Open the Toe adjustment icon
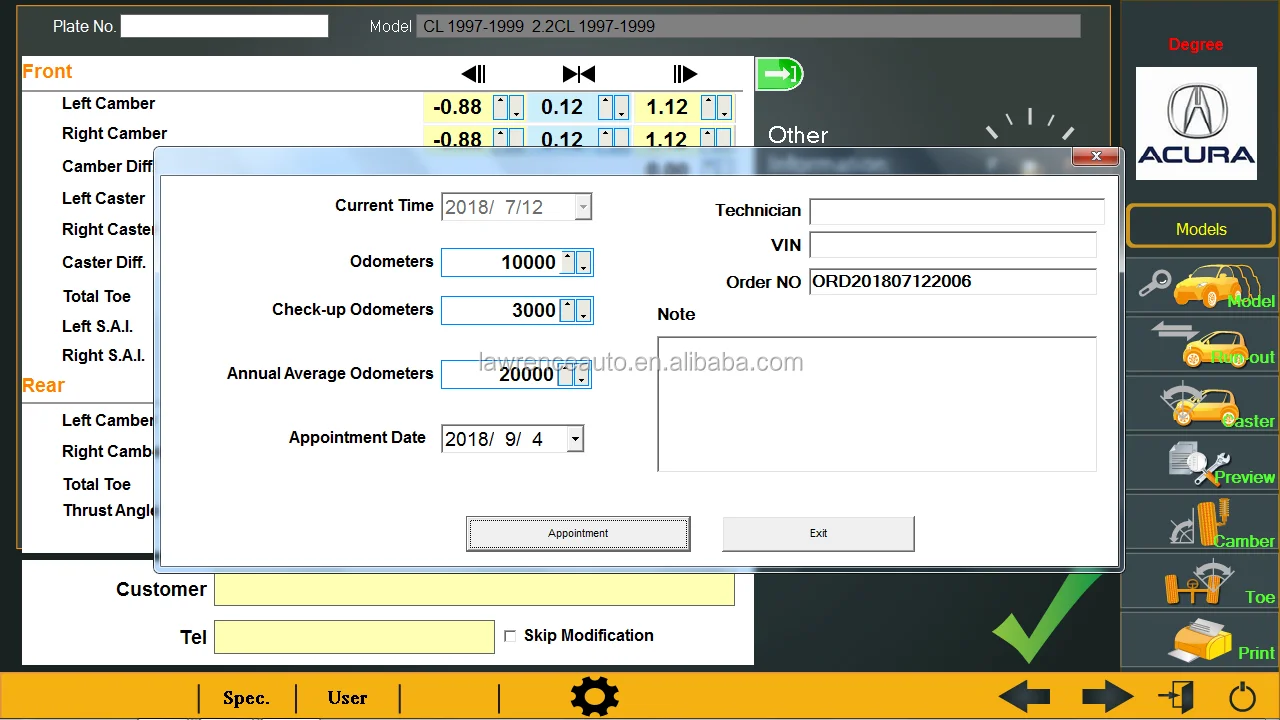The width and height of the screenshot is (1280, 720). (x=1201, y=585)
